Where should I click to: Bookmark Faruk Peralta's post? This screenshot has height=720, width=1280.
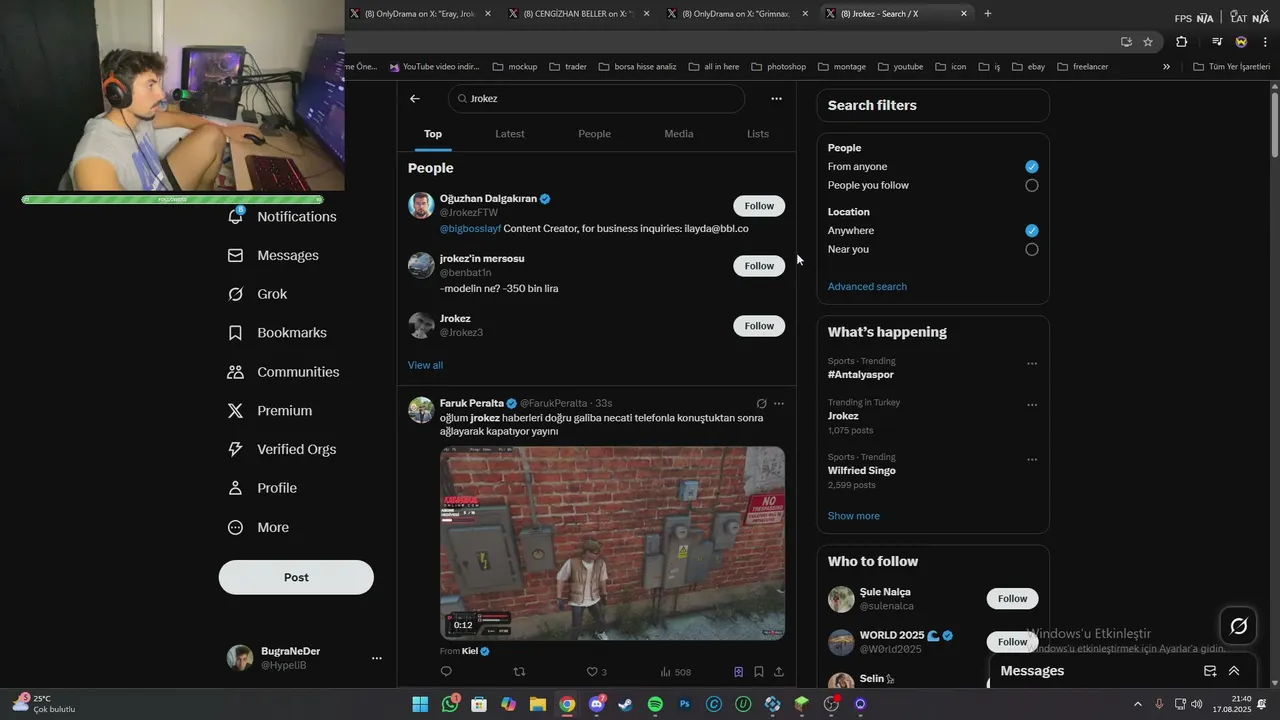click(x=759, y=672)
